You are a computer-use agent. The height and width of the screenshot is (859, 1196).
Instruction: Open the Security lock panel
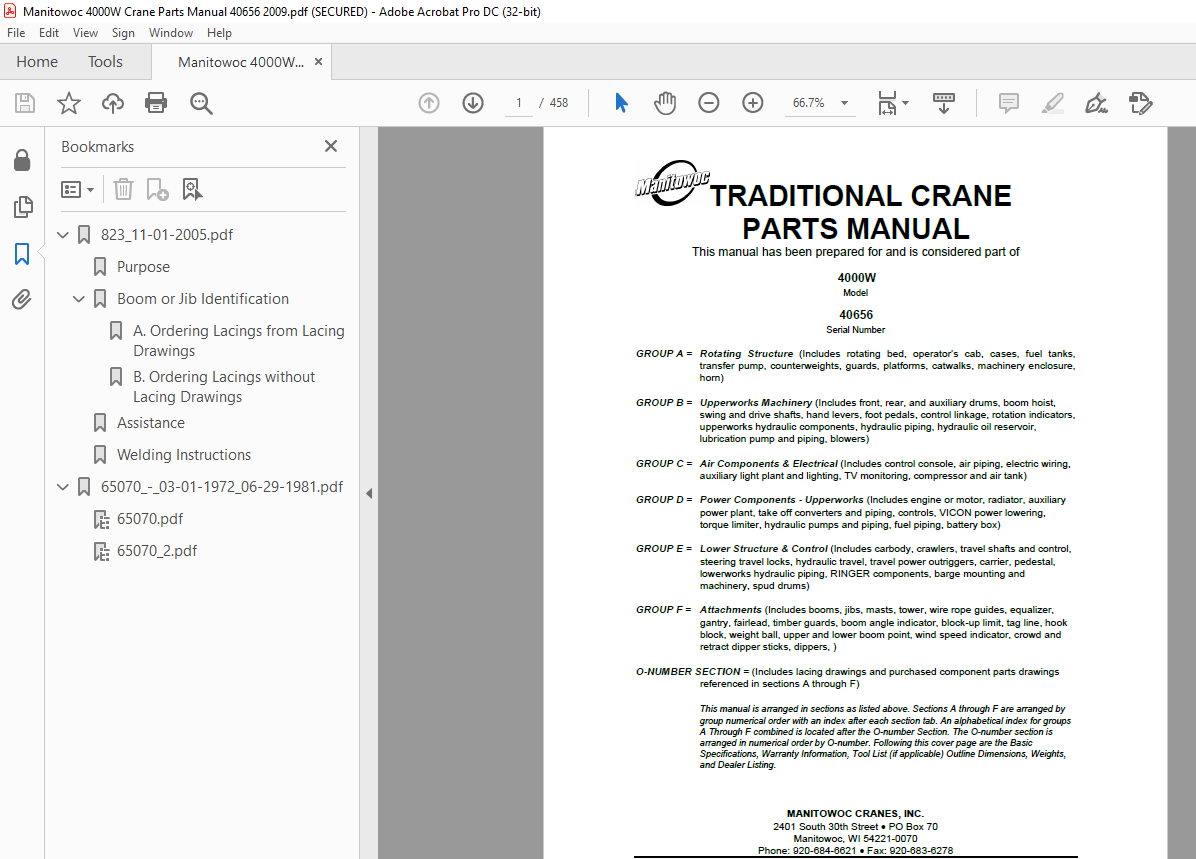point(22,160)
